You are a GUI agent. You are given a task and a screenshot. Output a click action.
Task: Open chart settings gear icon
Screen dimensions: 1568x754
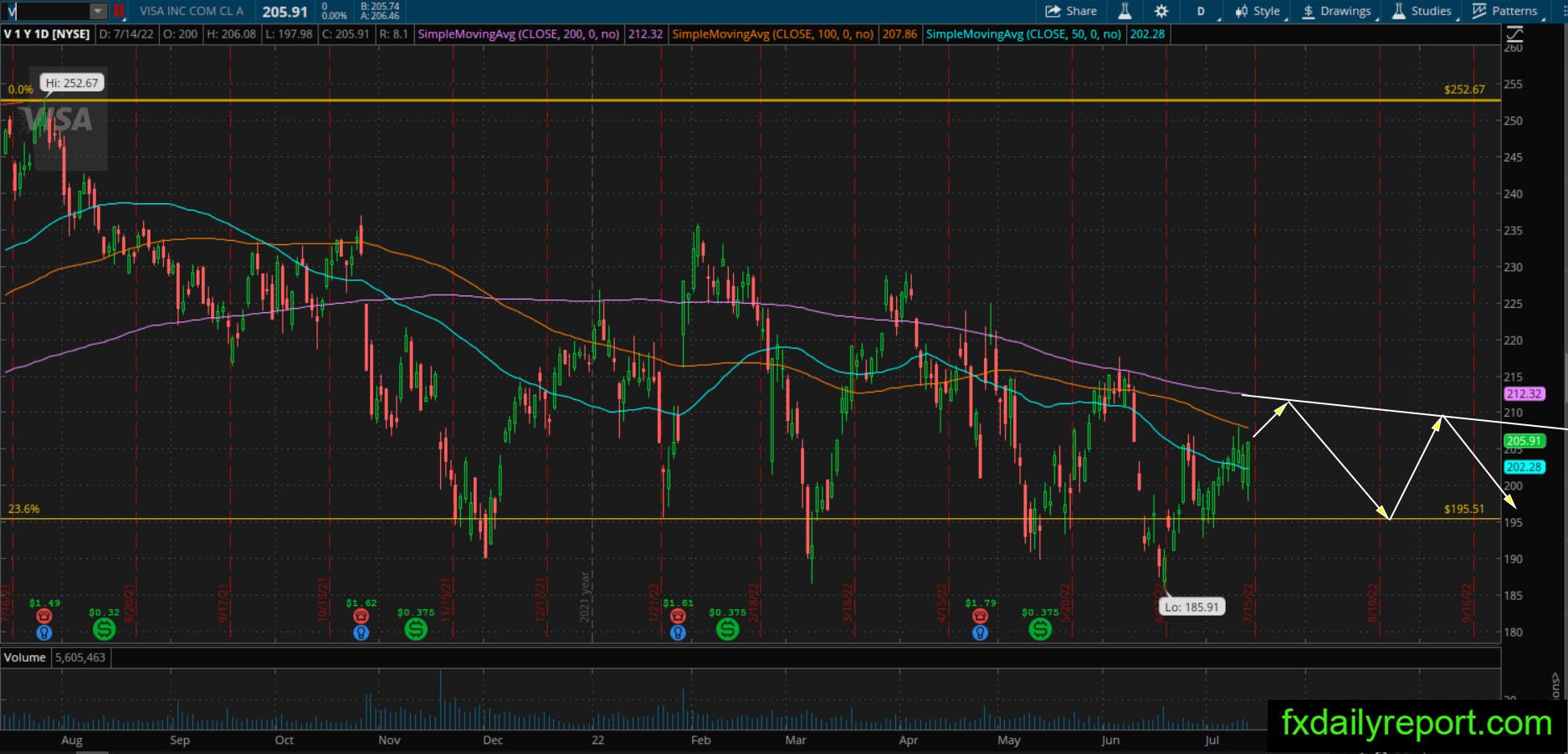(x=1161, y=11)
